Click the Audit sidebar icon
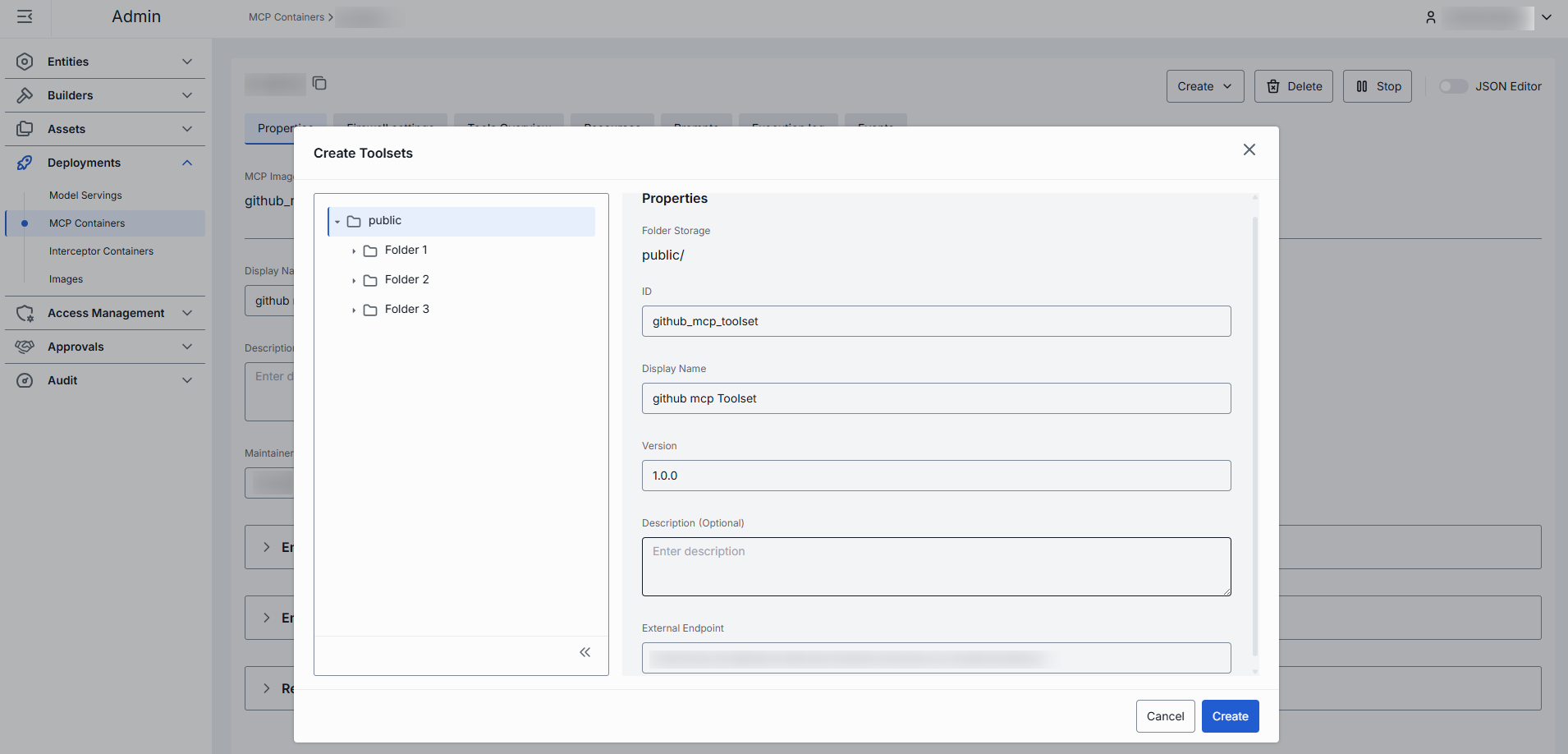Image resolution: width=1568 pixels, height=754 pixels. pos(25,380)
